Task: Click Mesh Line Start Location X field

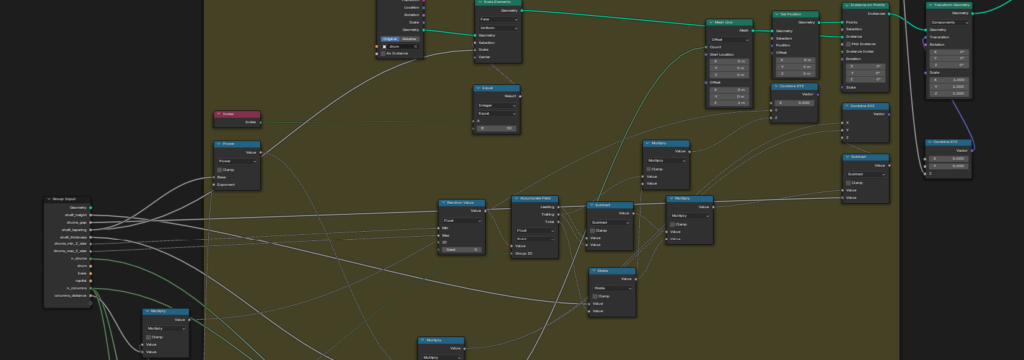Action: pyautogui.click(x=729, y=61)
